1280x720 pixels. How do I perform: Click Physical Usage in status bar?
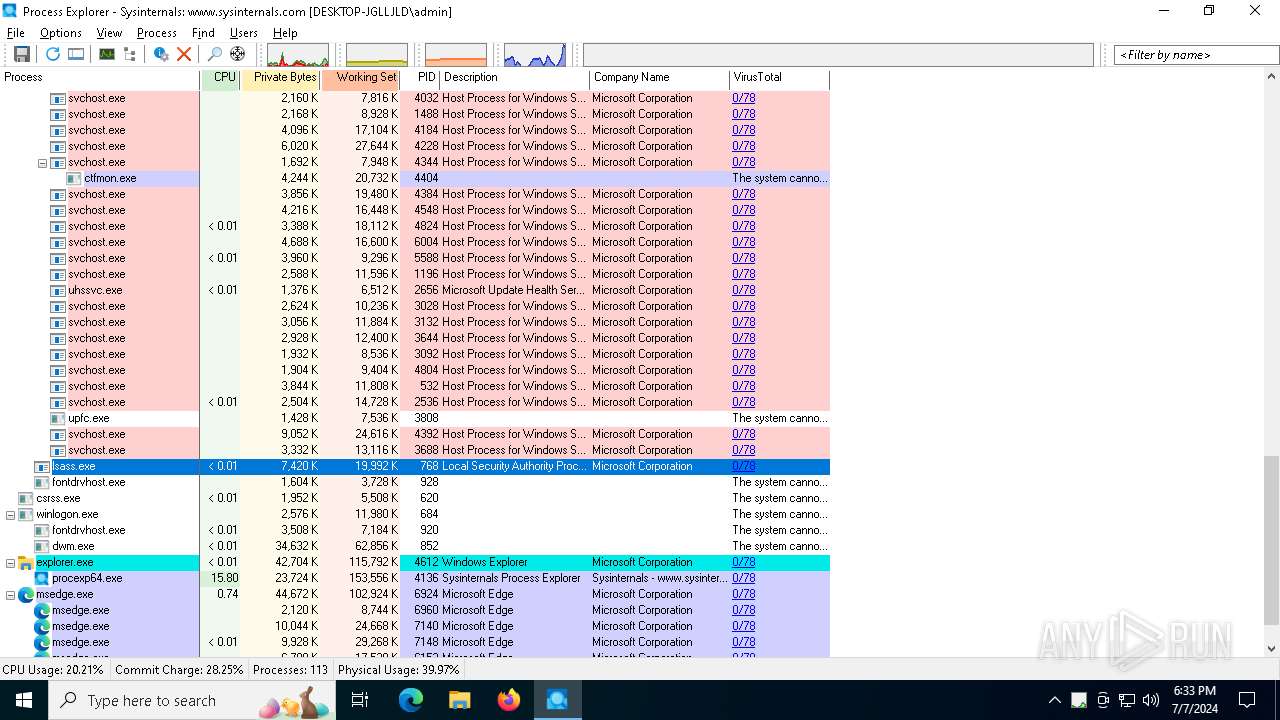point(399,670)
